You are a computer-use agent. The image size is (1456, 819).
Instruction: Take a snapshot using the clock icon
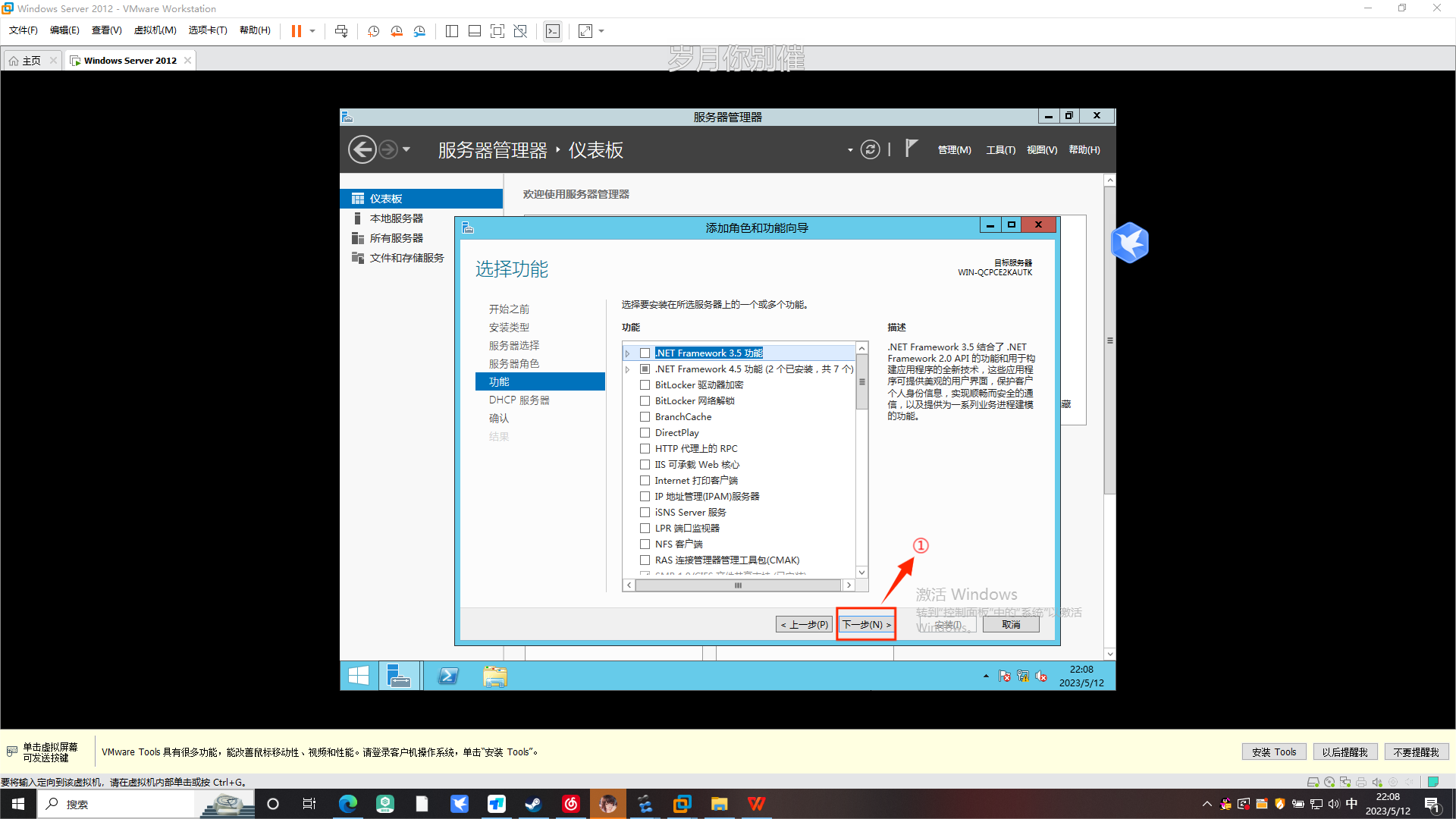point(374,31)
